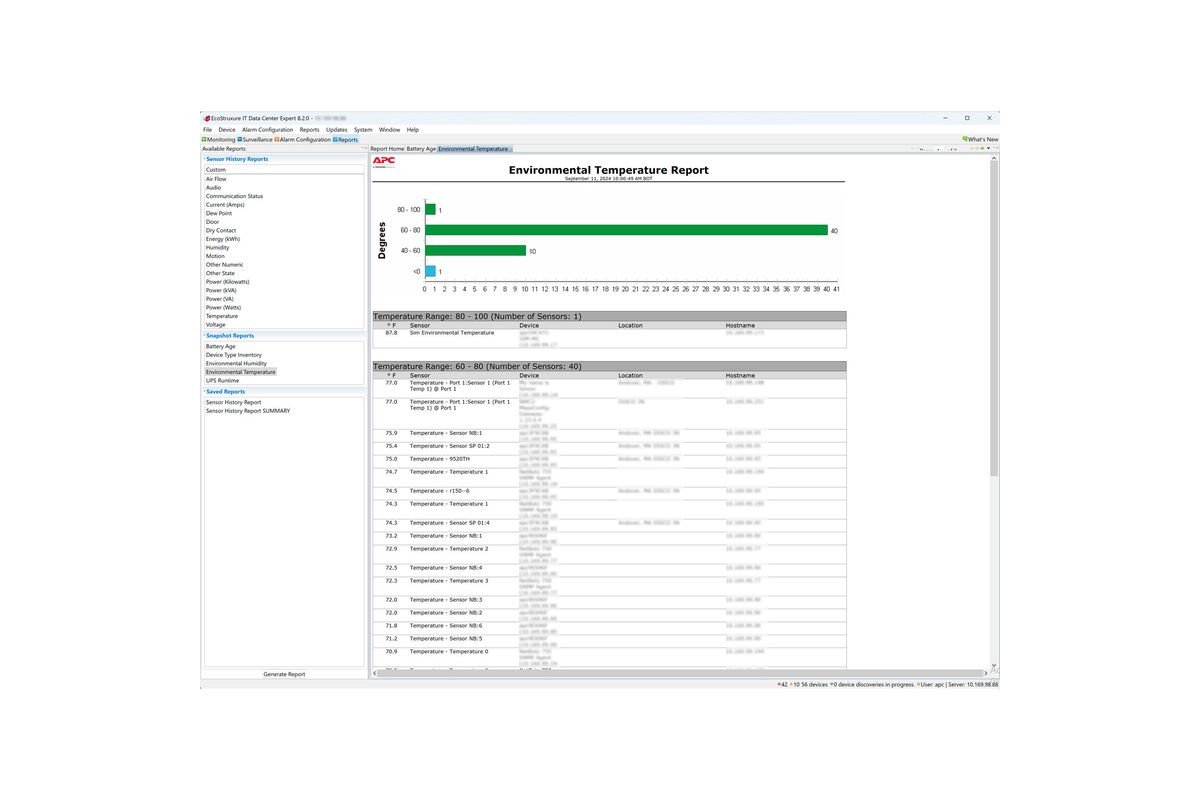1200x800 pixels.
Task: Click the device discoveries status icon
Action: [x=833, y=684]
